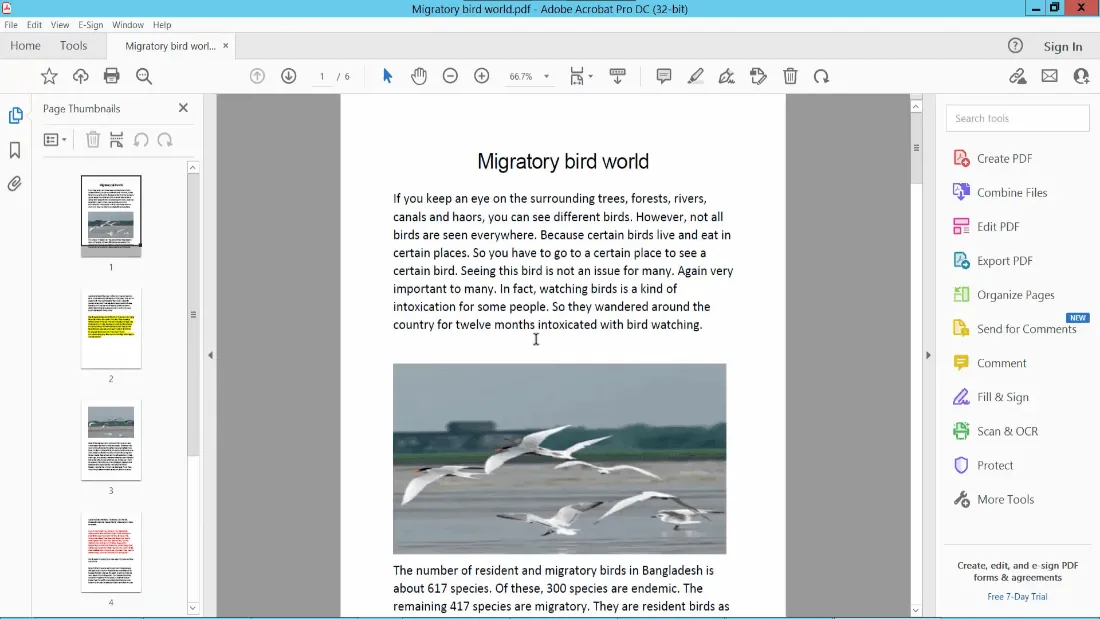Add a sticky note comment
This screenshot has width=1100, height=619.
point(663,76)
